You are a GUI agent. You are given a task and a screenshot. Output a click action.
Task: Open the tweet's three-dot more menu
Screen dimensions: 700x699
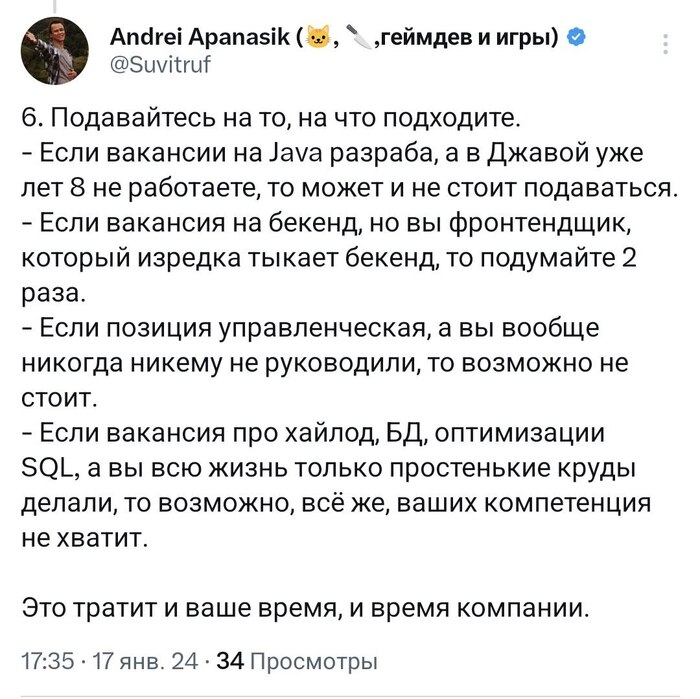click(667, 43)
